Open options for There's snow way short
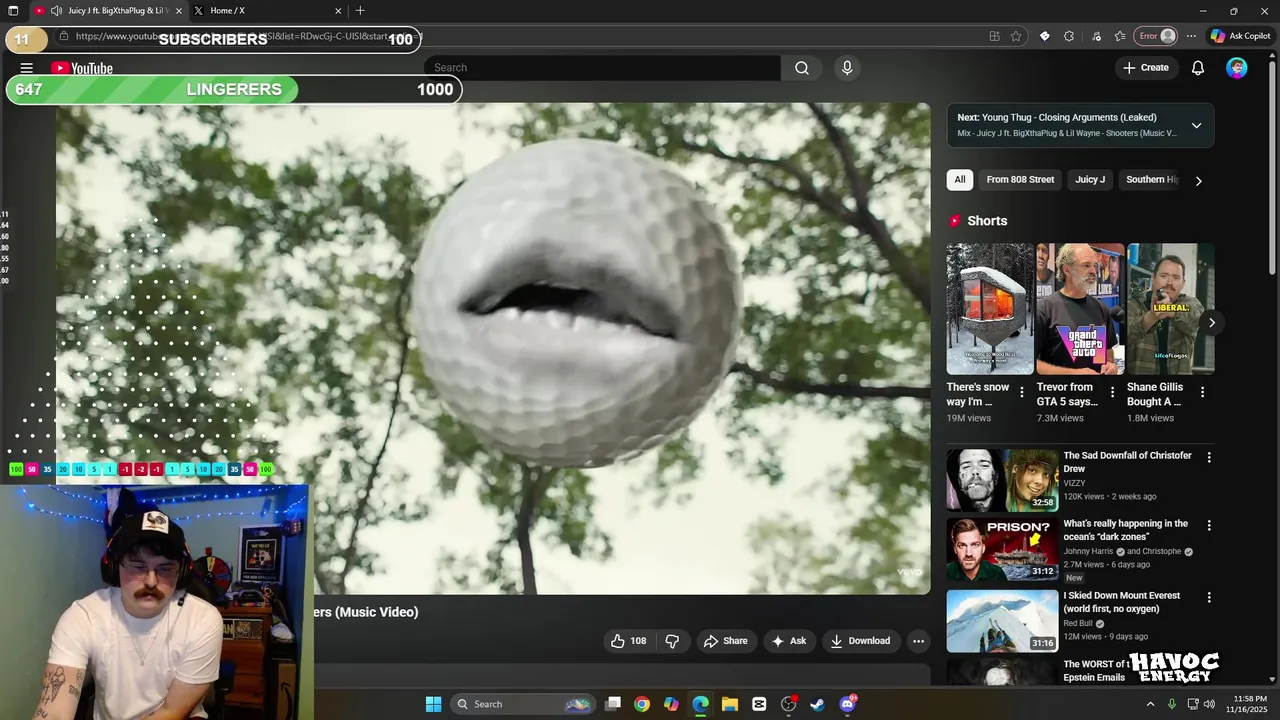 [1022, 393]
